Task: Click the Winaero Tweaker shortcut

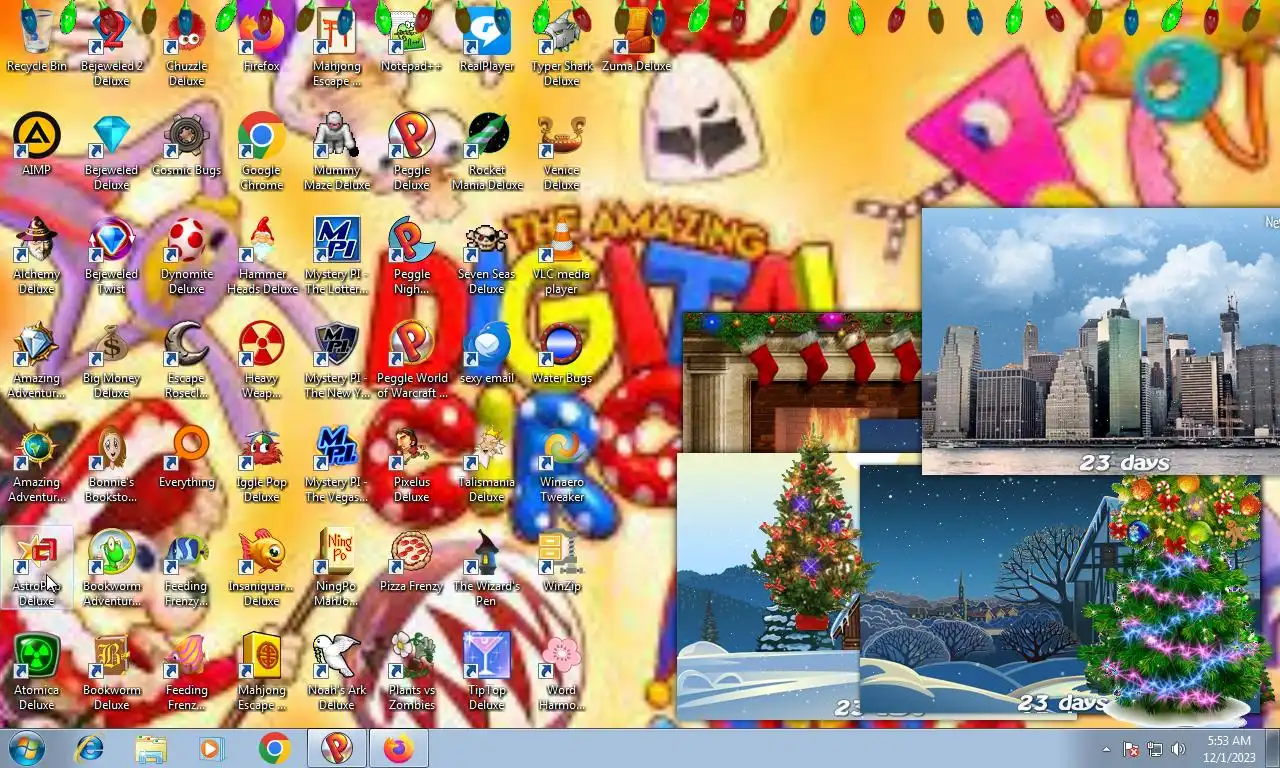Action: coord(561,463)
